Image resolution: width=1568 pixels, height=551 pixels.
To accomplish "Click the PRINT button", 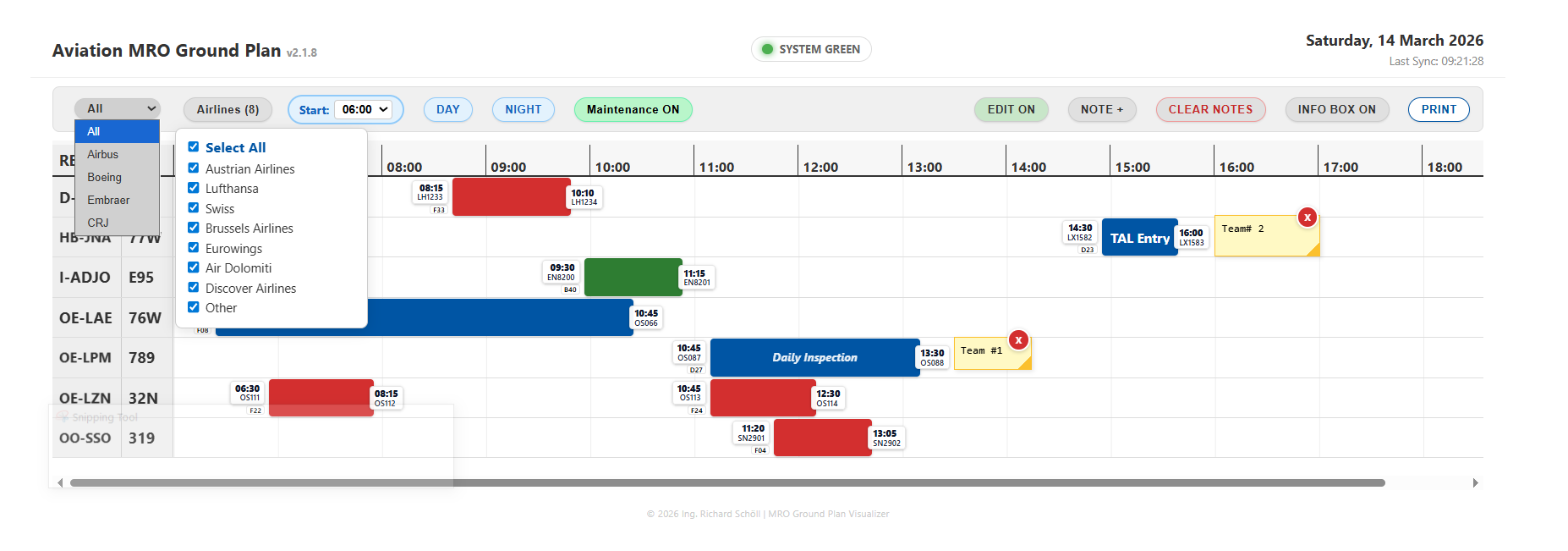I will [1439, 109].
